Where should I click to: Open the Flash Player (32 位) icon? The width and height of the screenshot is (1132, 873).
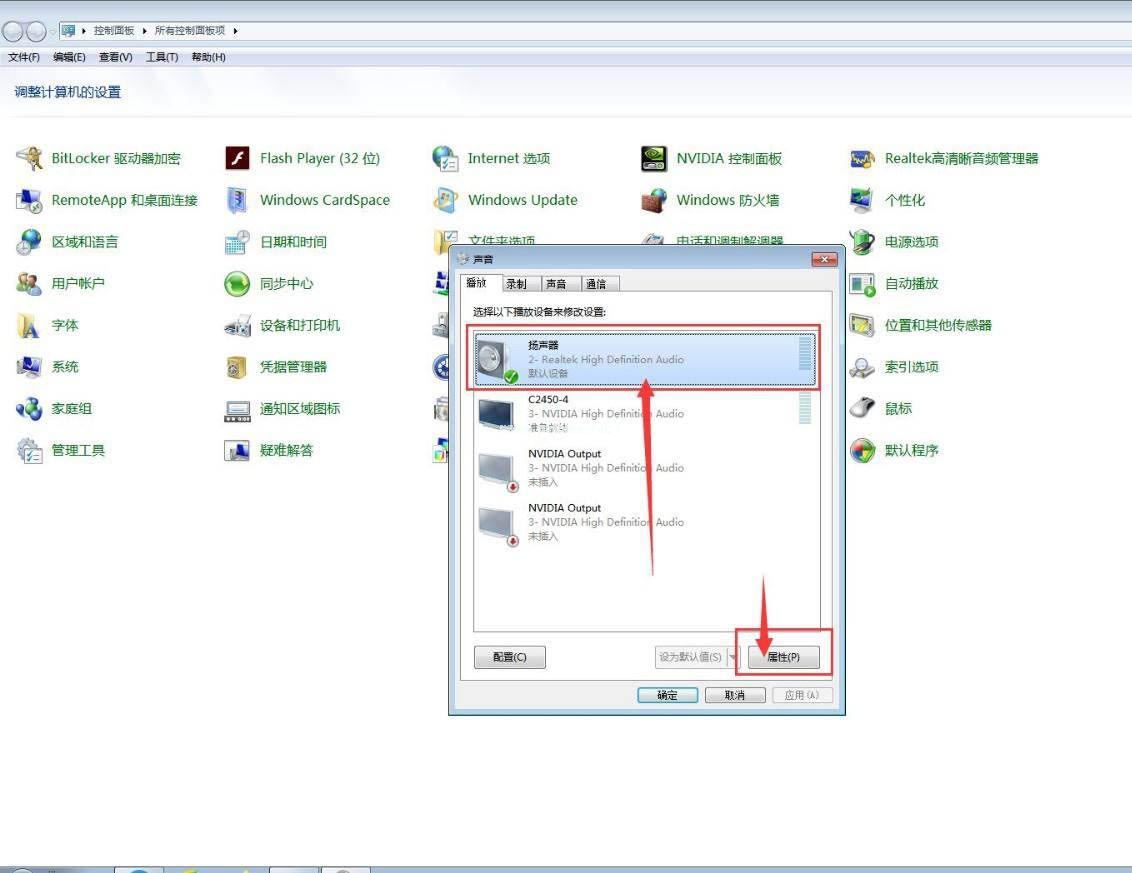tap(238, 158)
